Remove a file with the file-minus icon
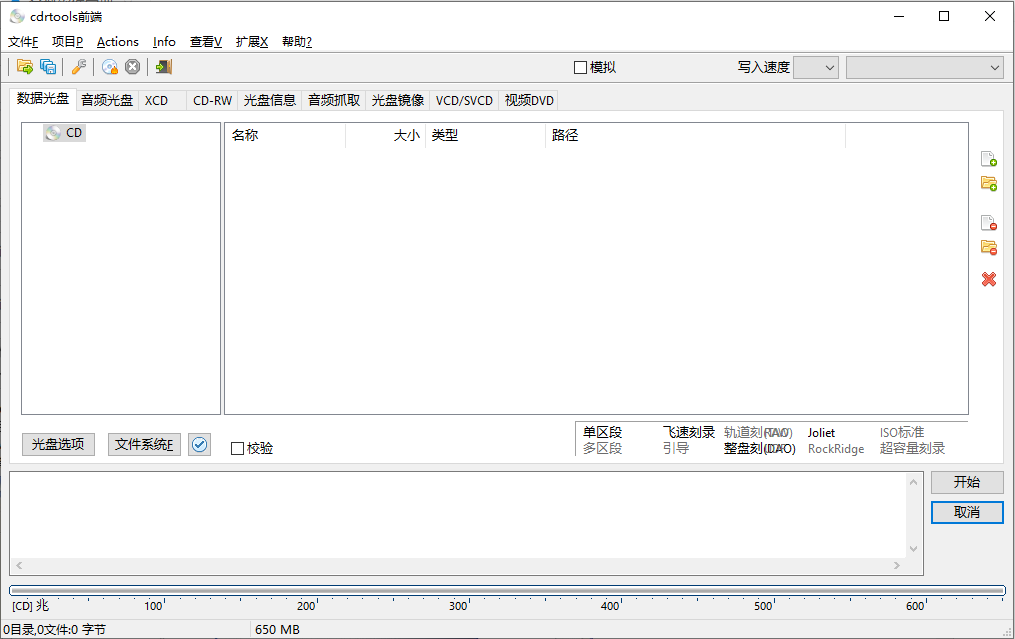The height and width of the screenshot is (639, 1015). (988, 222)
